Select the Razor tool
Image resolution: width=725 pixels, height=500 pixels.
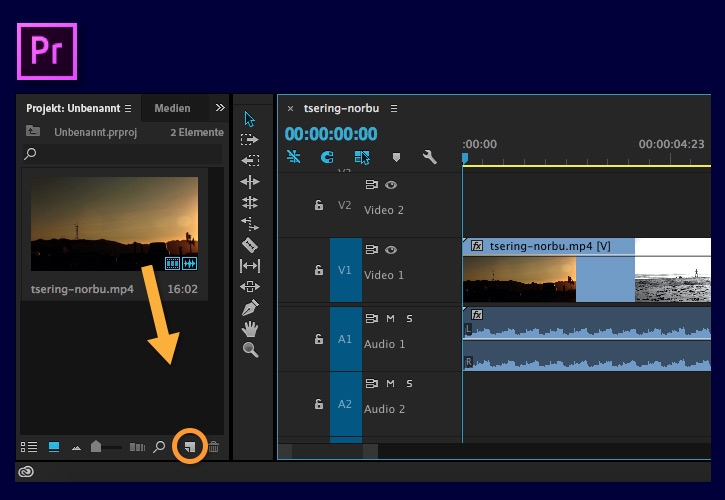(x=250, y=245)
